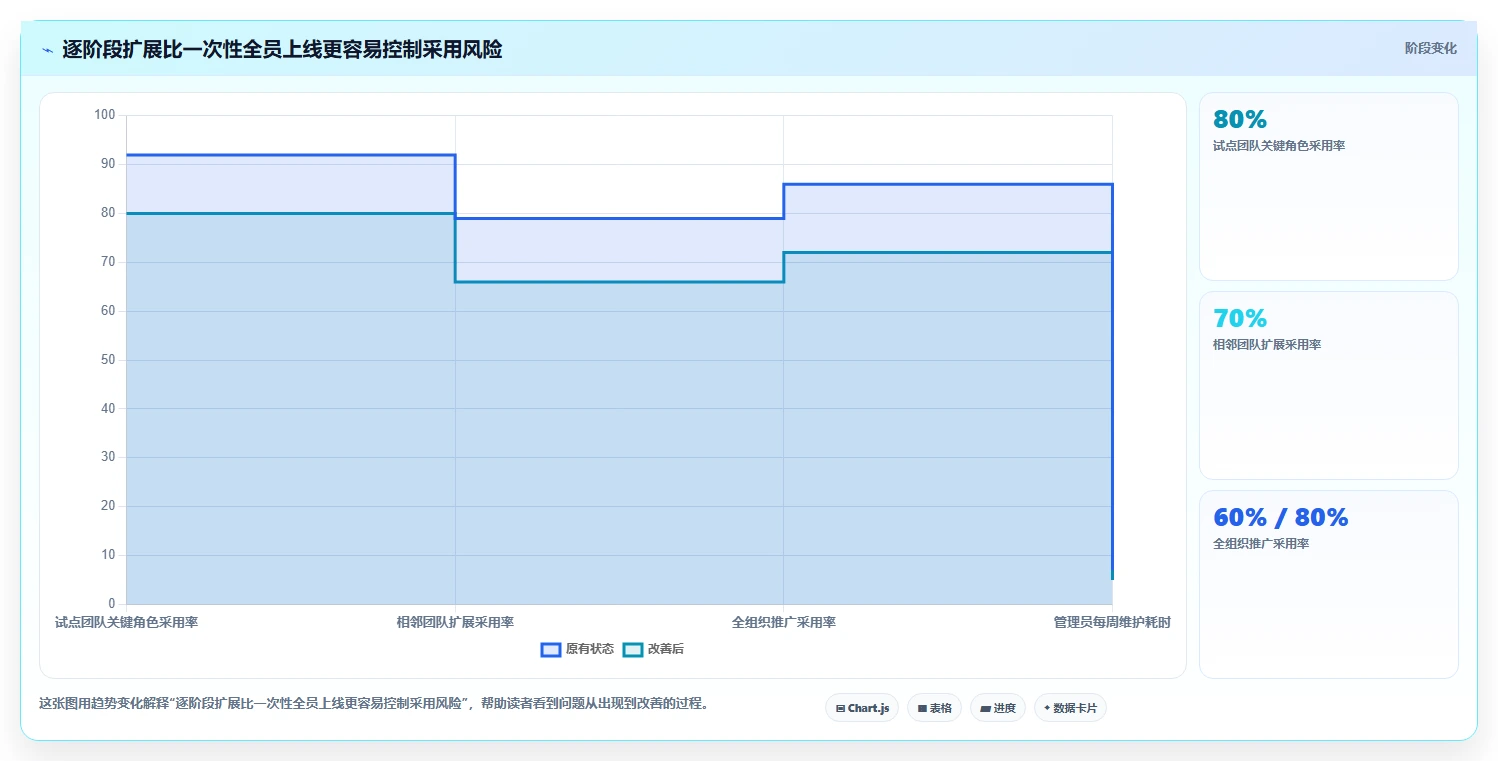Select the 进度 tag
The height and width of the screenshot is (761, 1498).
(998, 708)
